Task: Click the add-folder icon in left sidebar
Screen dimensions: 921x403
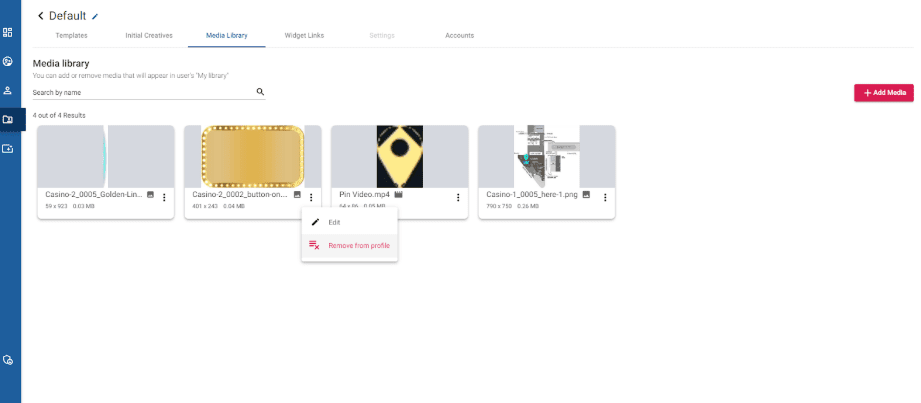Action: (8, 148)
